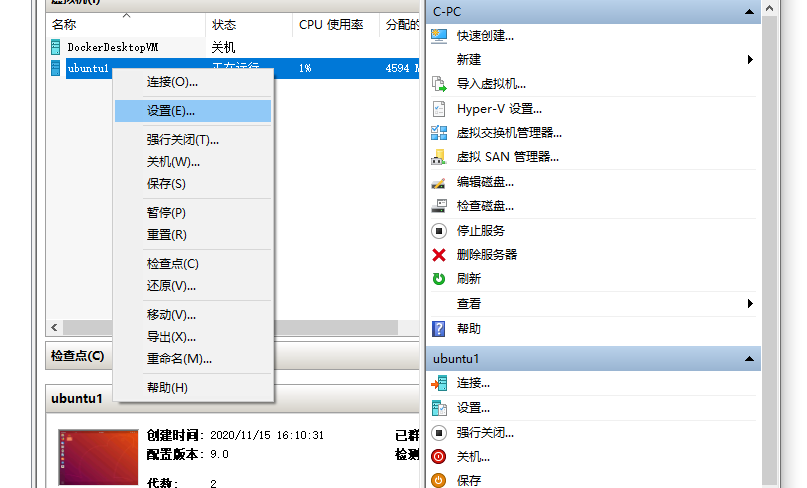Image resolution: width=807 pixels, height=488 pixels.
Task: Click the Actions pane scroll-up arrow
Action: click(x=769, y=8)
